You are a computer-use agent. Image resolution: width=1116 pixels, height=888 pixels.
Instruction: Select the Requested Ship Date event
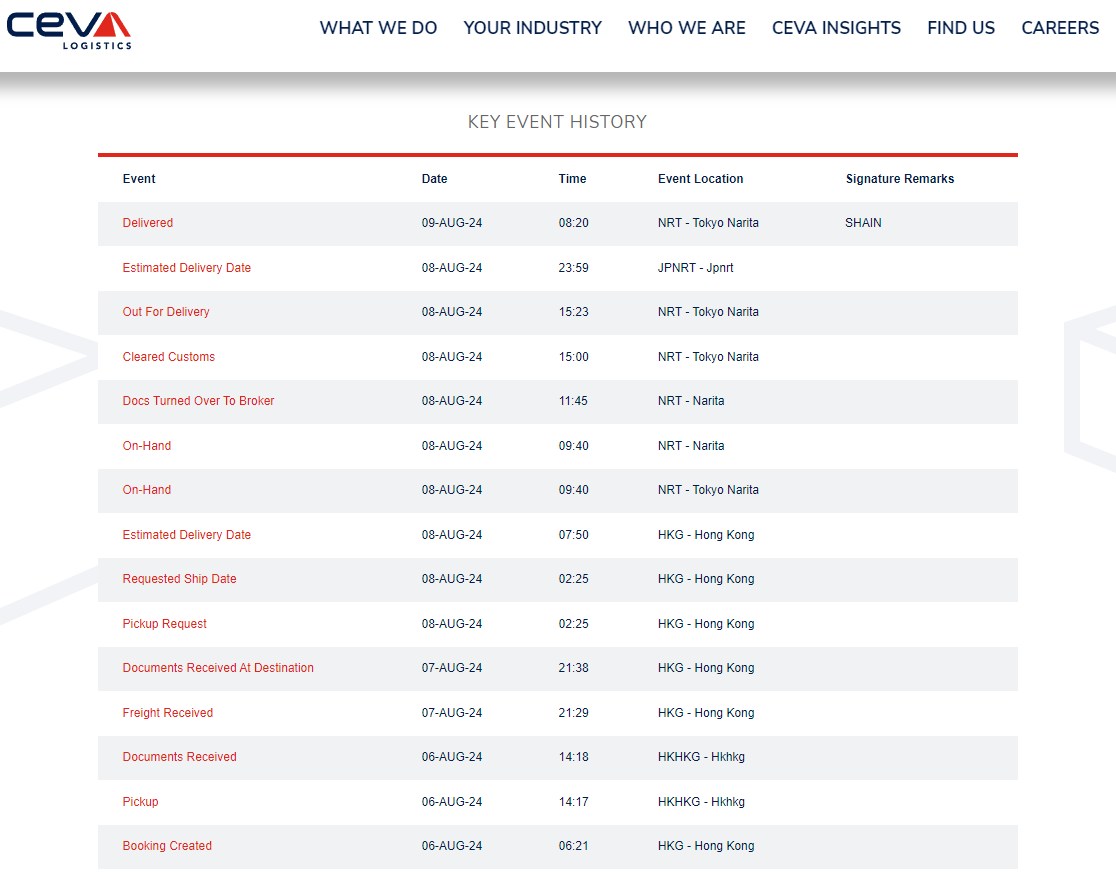click(179, 578)
